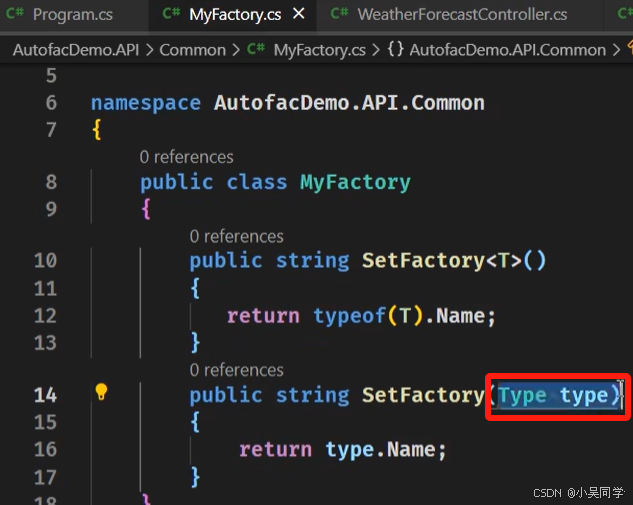
Task: Click the MyFactory.cs breadcrumb item
Action: pyautogui.click(x=319, y=50)
